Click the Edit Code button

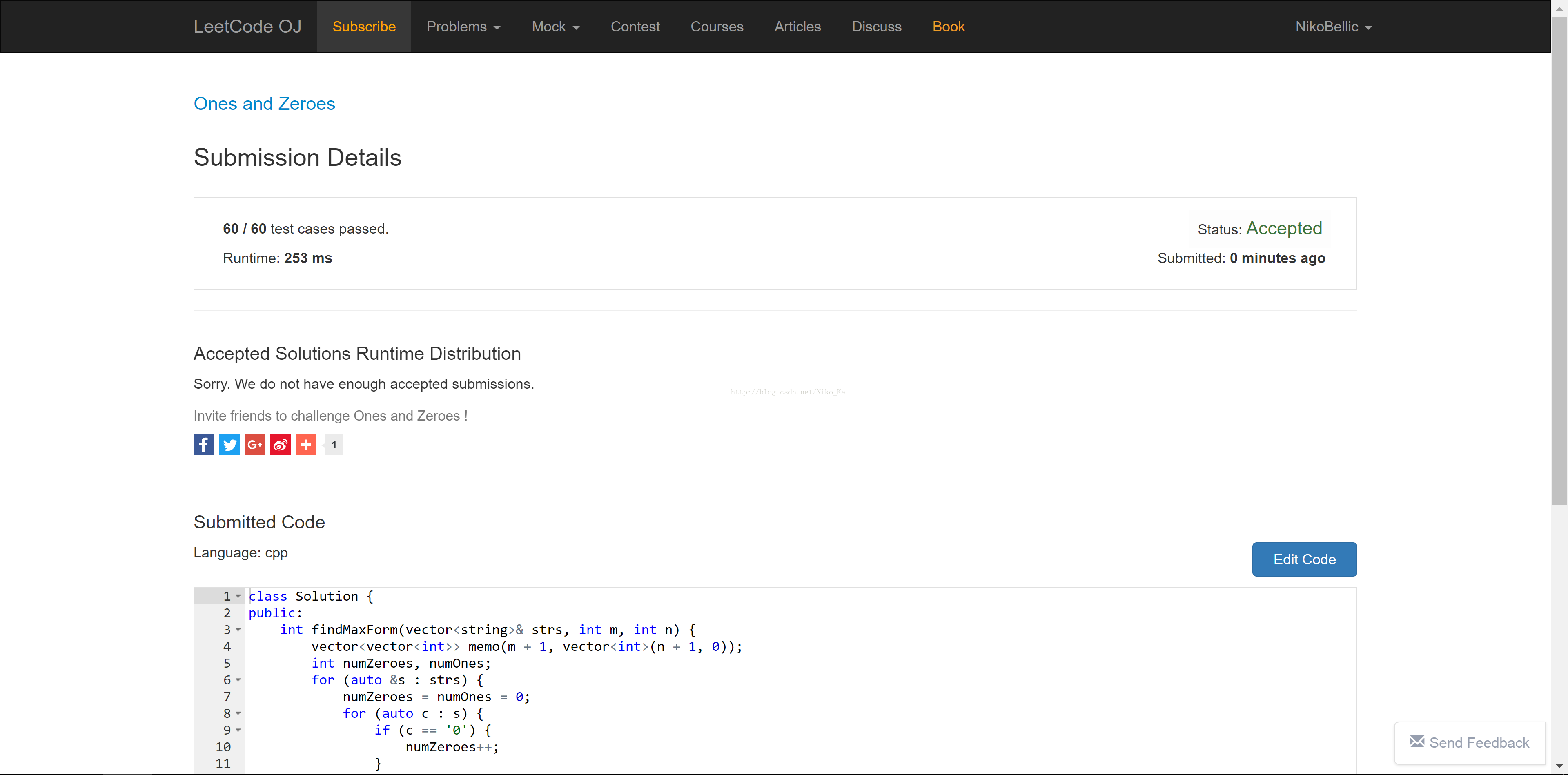click(x=1304, y=559)
